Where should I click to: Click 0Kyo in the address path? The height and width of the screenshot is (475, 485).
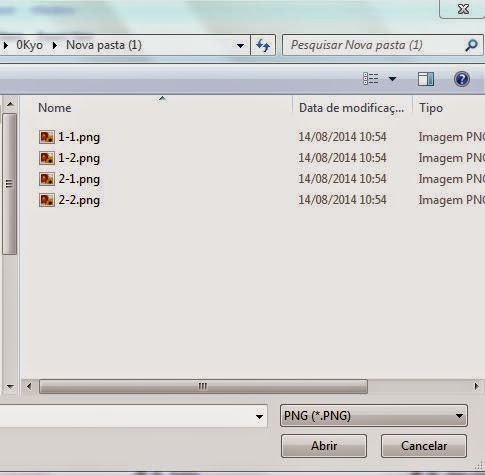click(29, 45)
